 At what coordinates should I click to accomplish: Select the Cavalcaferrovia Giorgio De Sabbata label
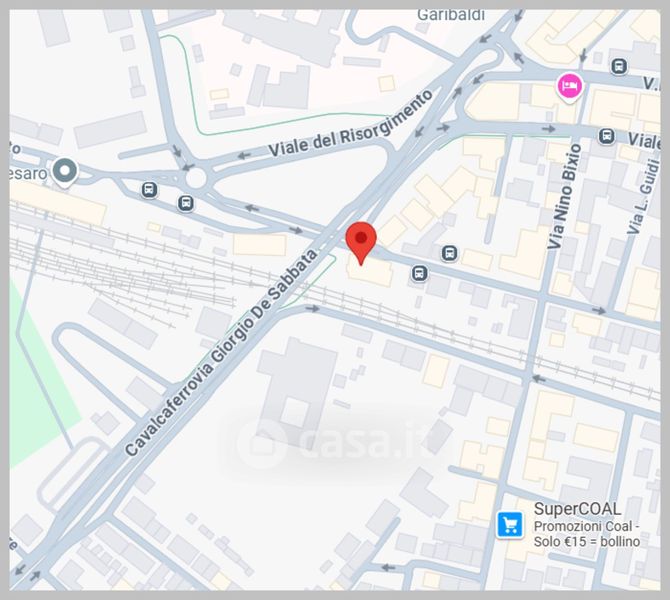221,352
